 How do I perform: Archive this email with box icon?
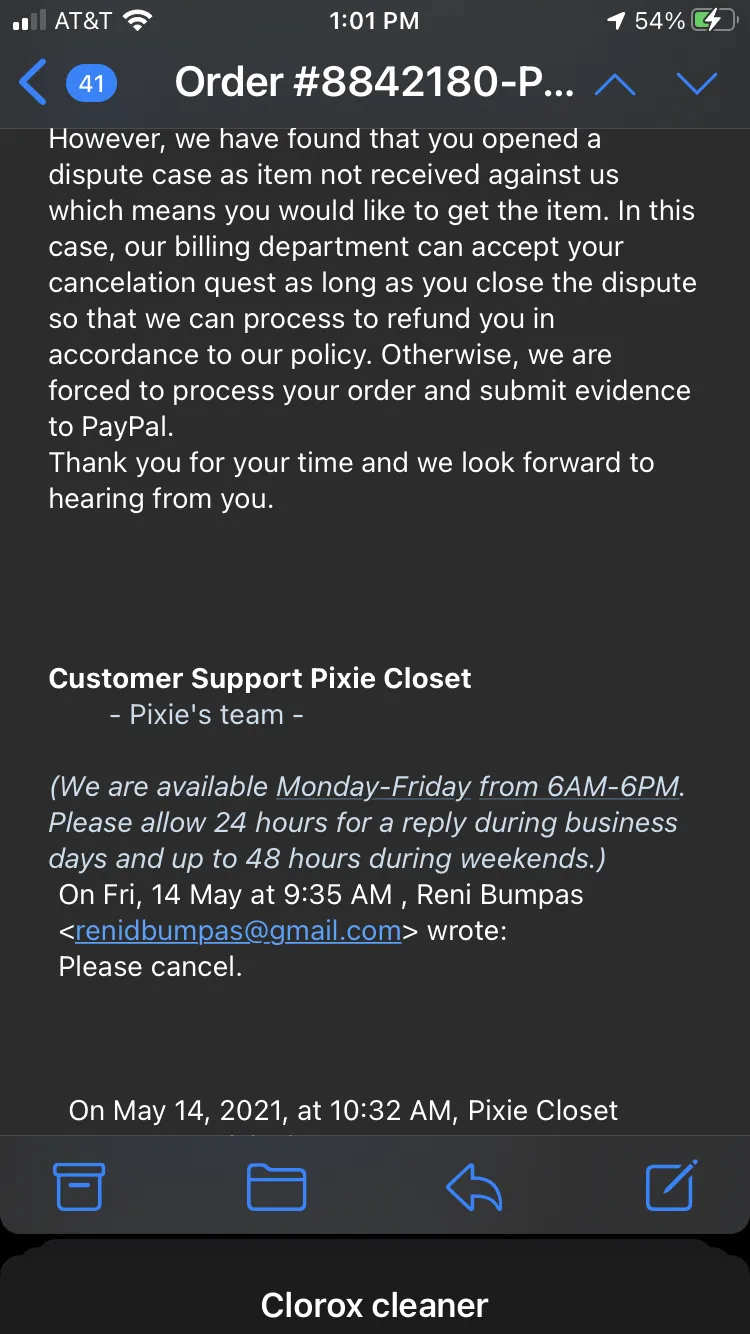78,1187
